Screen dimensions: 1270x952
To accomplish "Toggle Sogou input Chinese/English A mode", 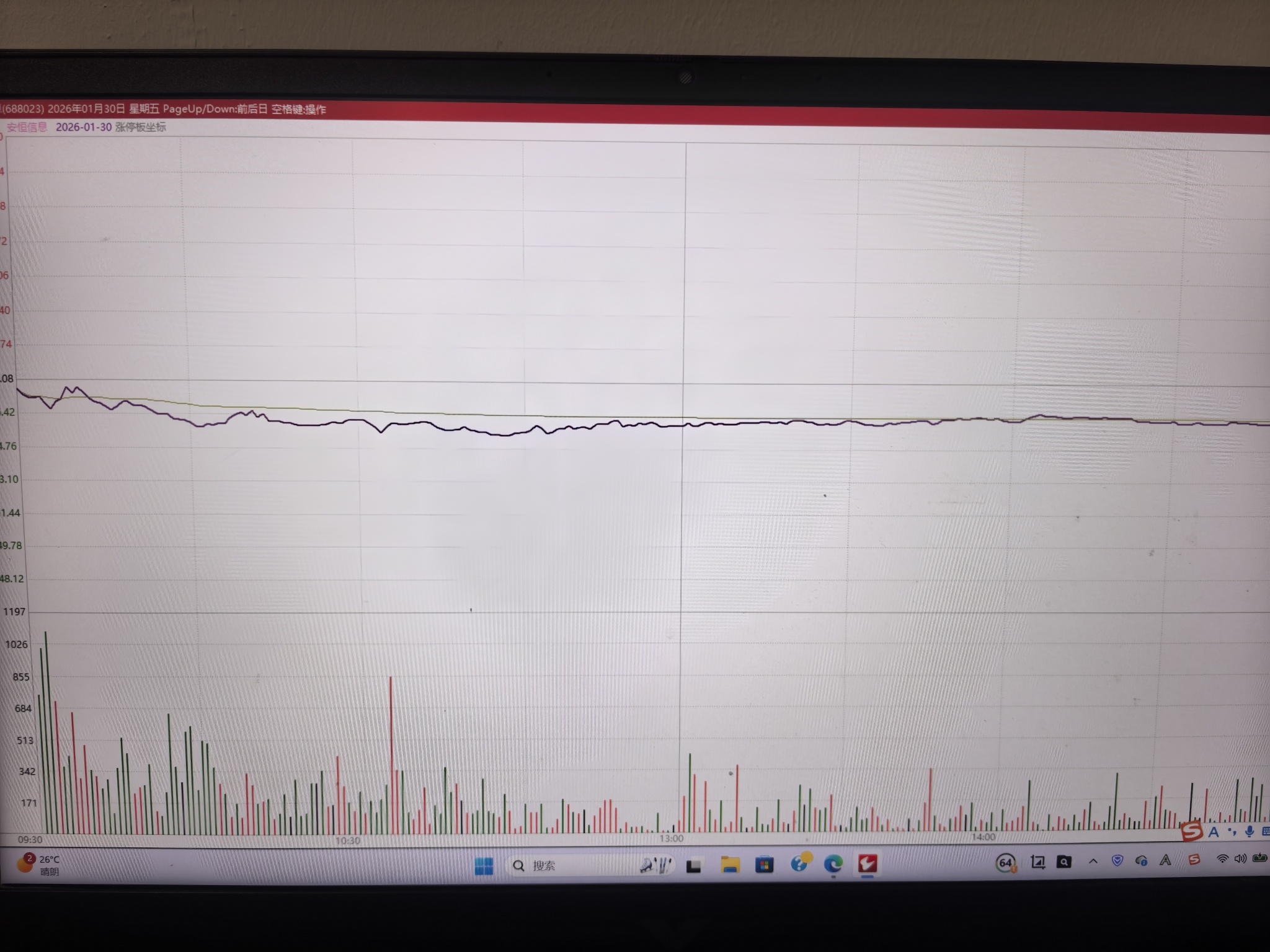I will click(1214, 832).
